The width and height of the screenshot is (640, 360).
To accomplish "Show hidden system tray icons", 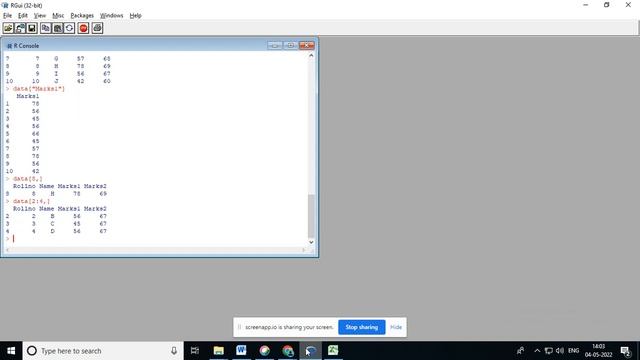I will (537, 351).
